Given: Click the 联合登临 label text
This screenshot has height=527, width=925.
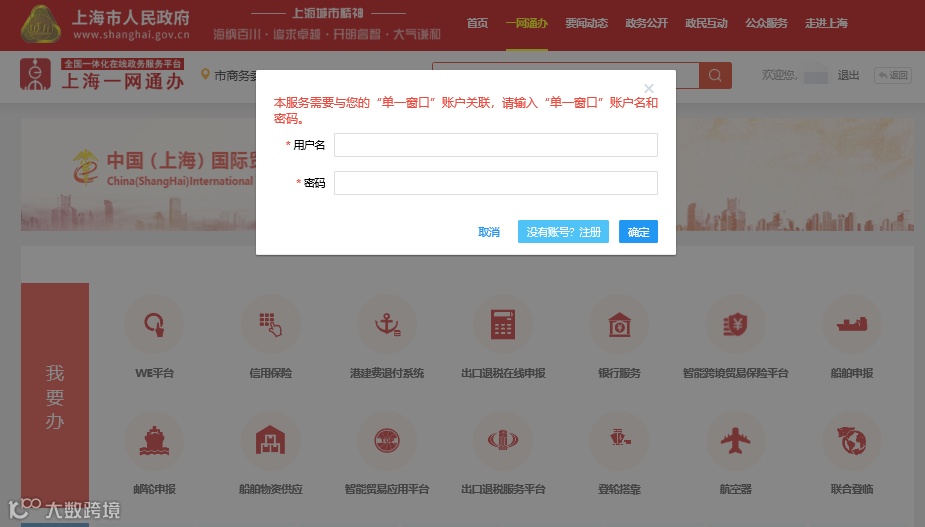Looking at the screenshot, I should click(x=852, y=489).
